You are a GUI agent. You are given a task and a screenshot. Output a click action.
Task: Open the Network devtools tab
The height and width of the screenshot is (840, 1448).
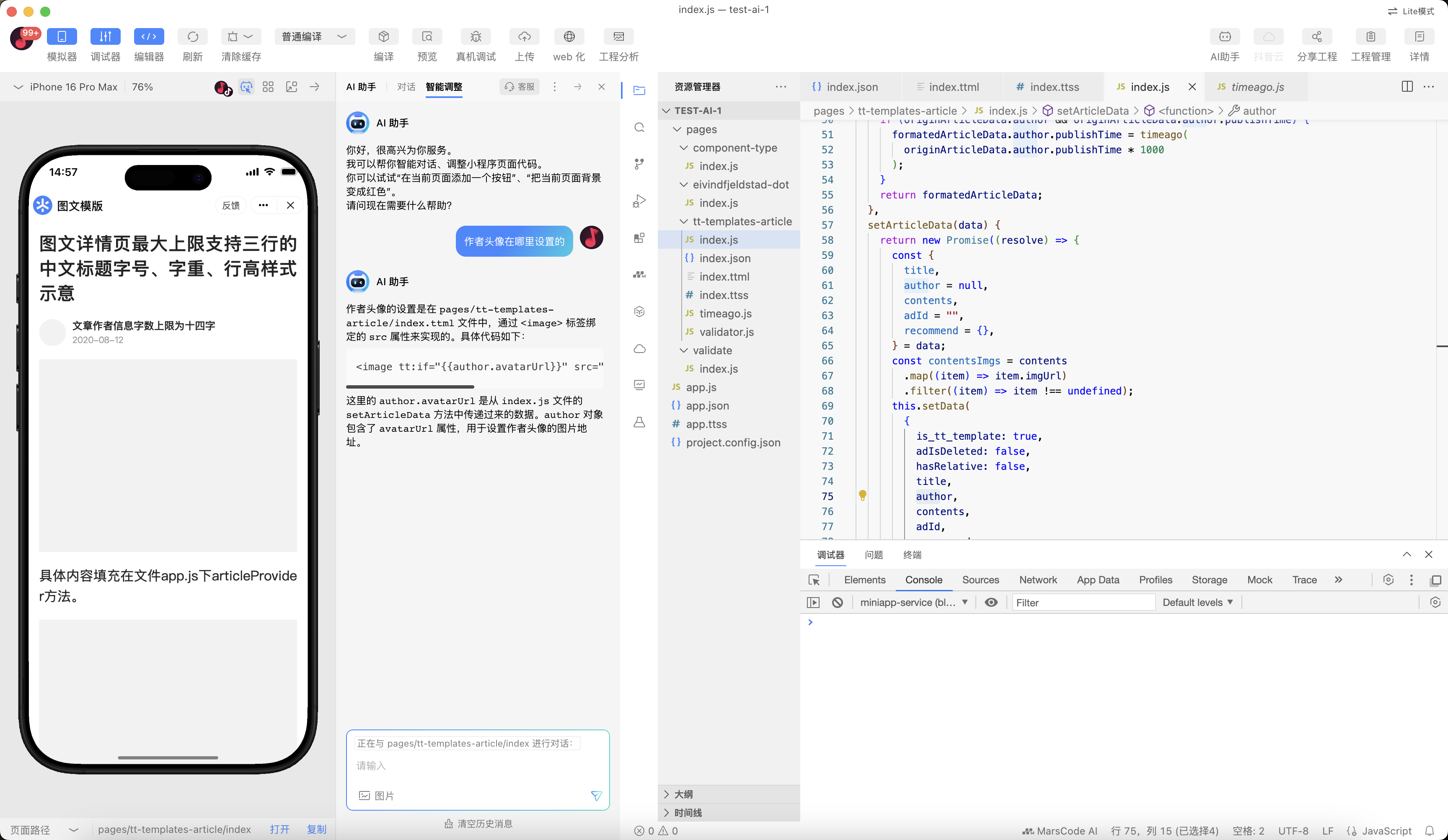[x=1038, y=580]
